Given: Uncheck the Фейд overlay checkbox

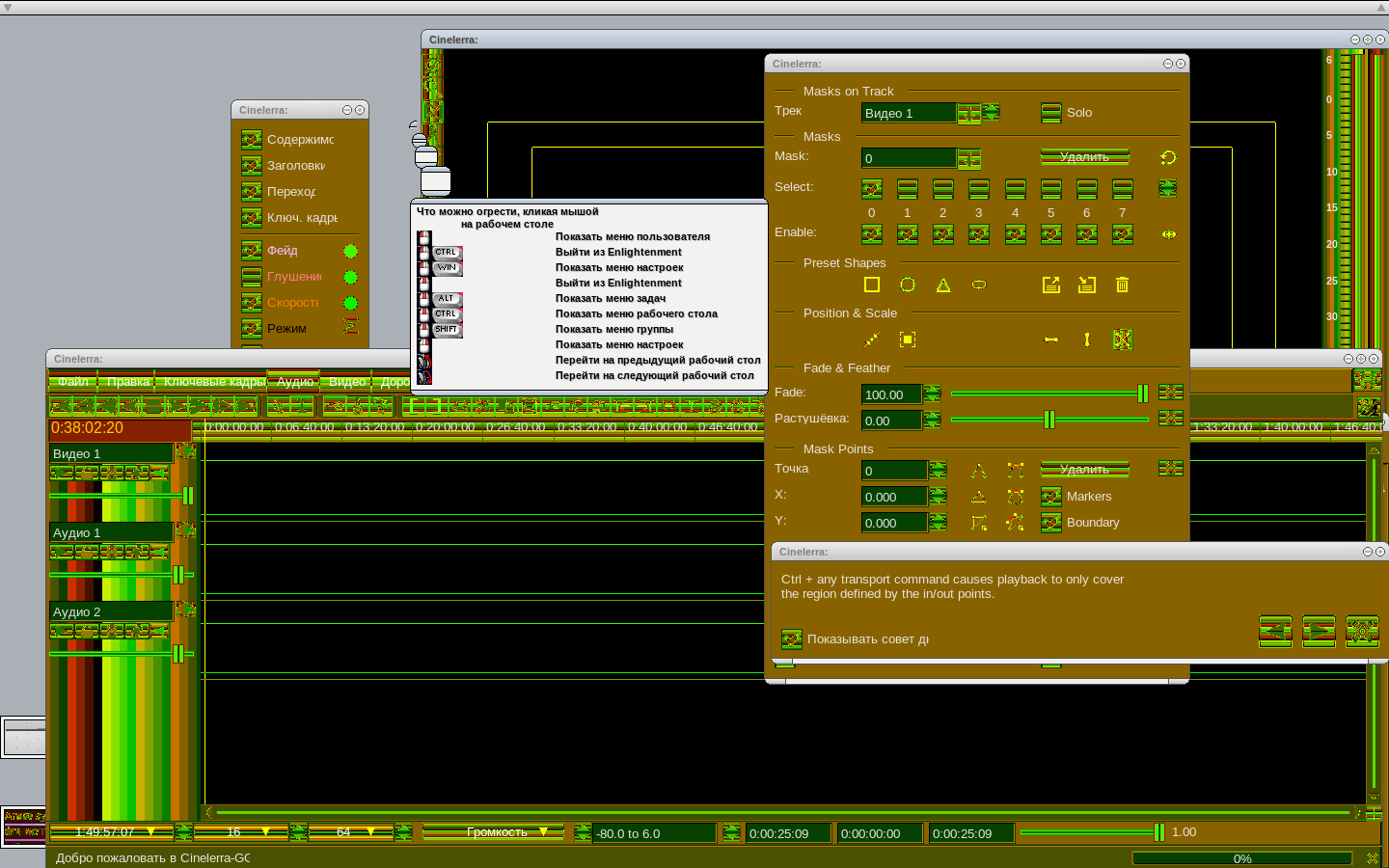Looking at the screenshot, I should [x=252, y=251].
